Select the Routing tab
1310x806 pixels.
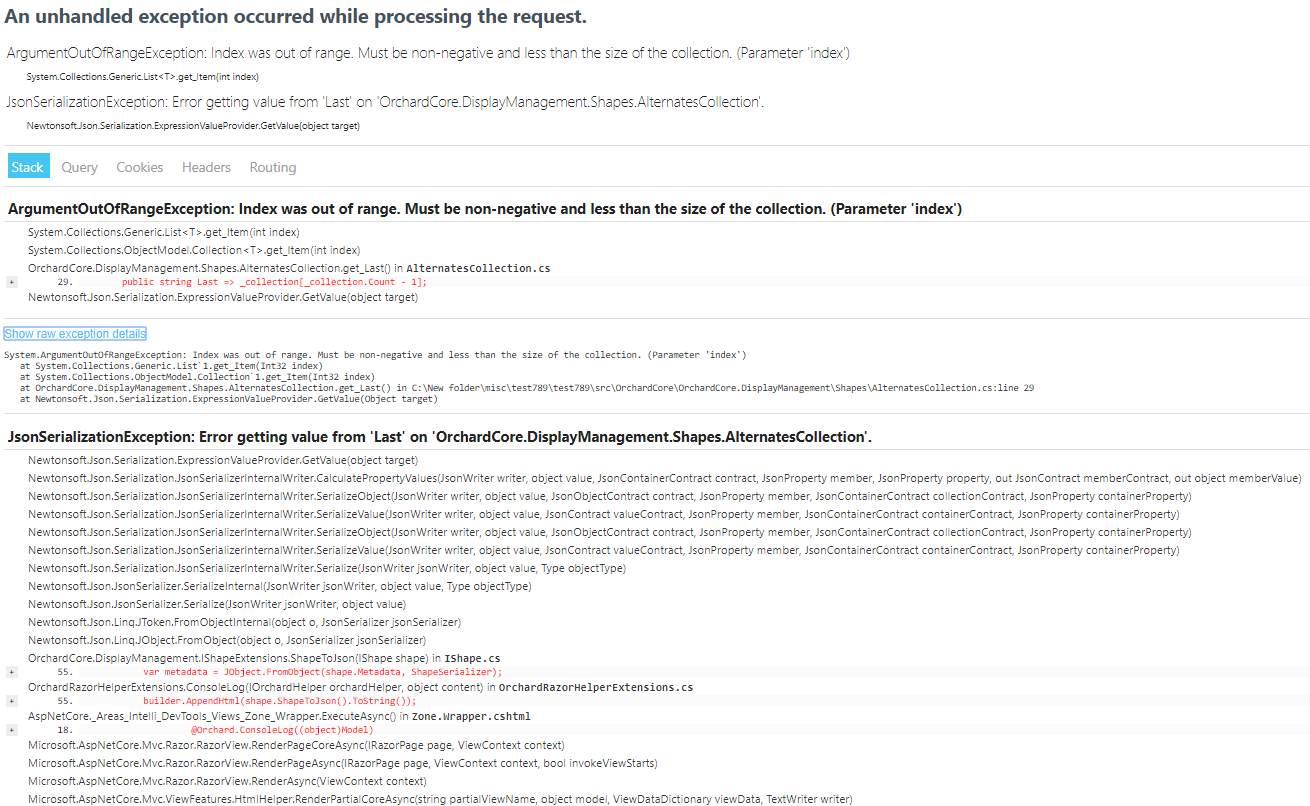(x=272, y=166)
